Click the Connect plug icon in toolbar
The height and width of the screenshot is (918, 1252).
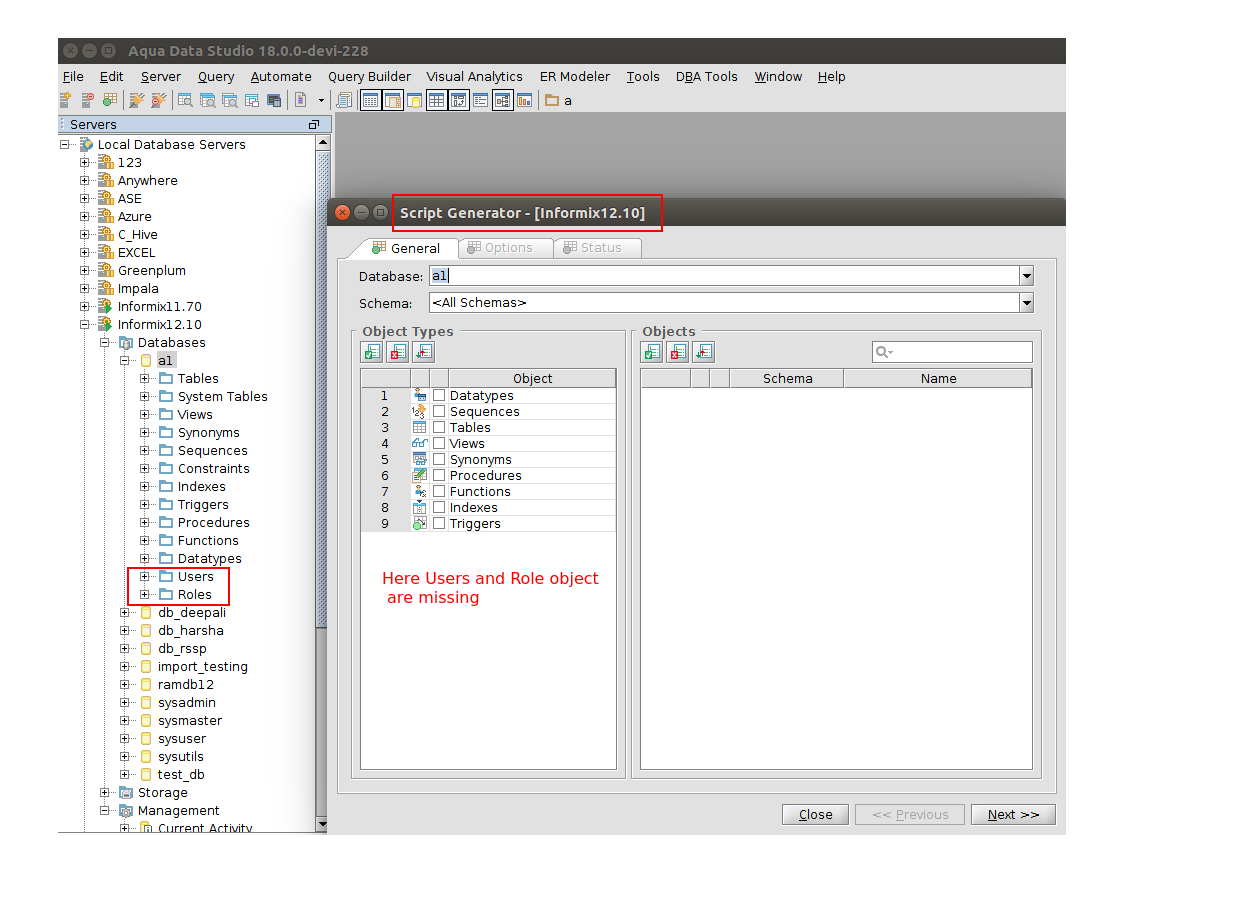[x=137, y=100]
